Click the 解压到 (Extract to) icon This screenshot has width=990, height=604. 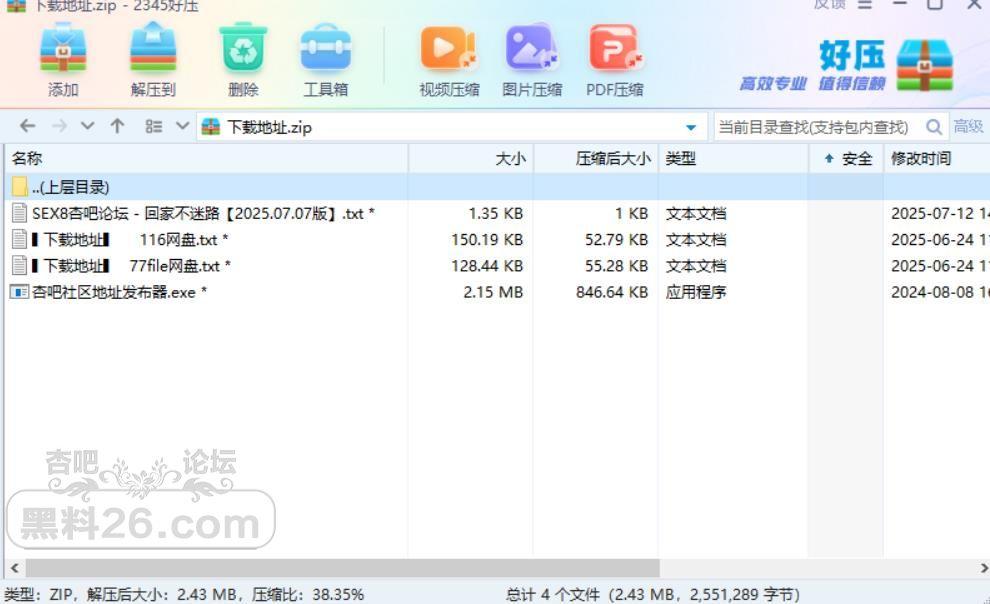[153, 48]
